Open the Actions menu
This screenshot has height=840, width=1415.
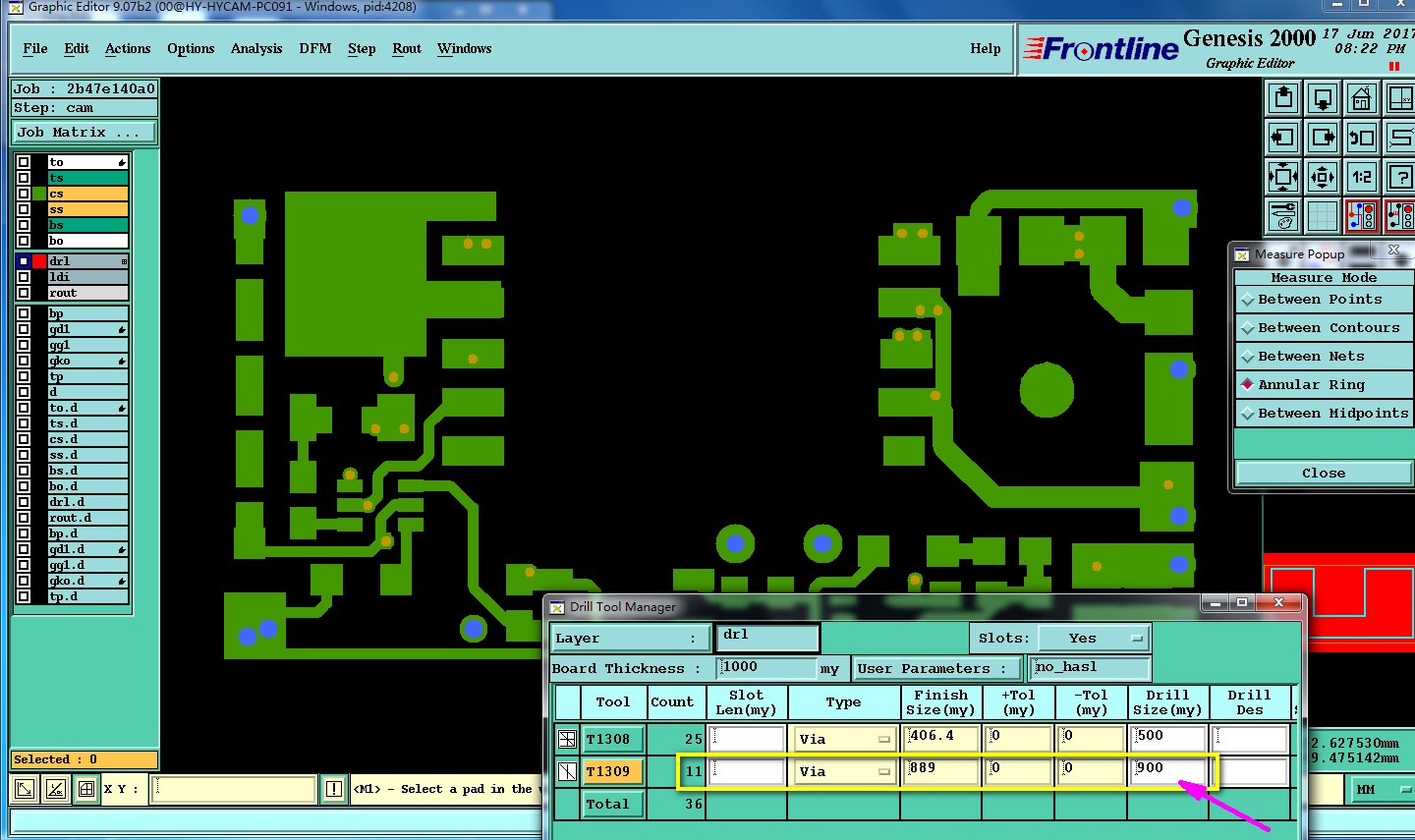pyautogui.click(x=128, y=48)
